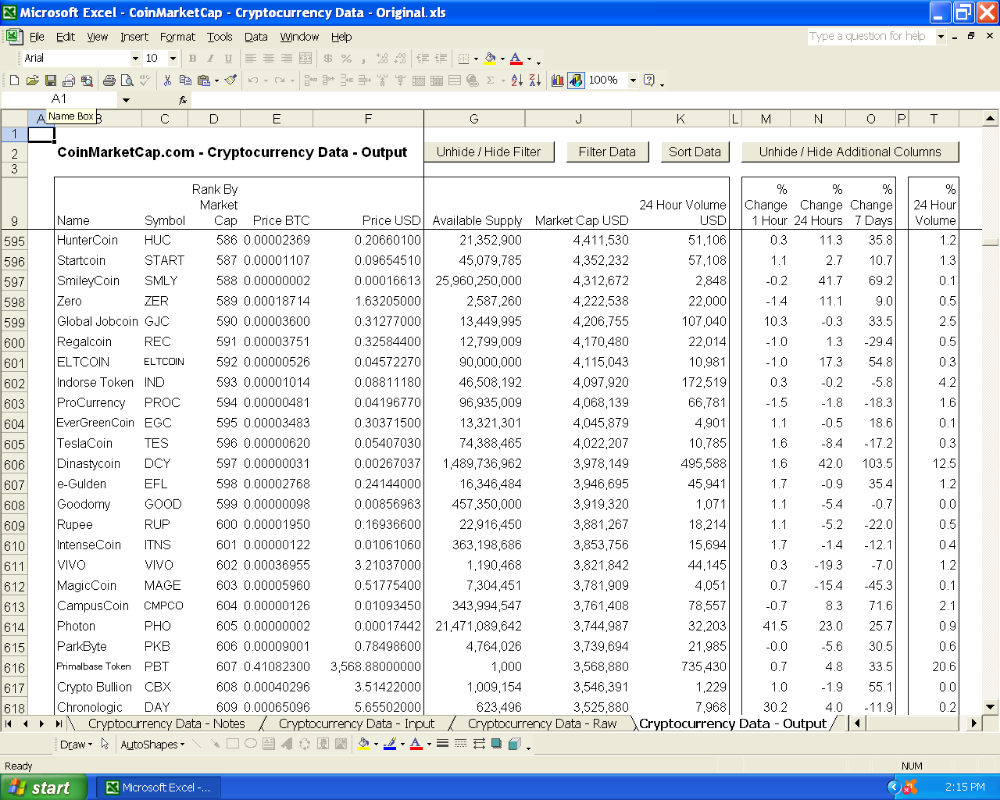Choose the Select Objects arrow tool
1000x800 pixels.
(105, 744)
